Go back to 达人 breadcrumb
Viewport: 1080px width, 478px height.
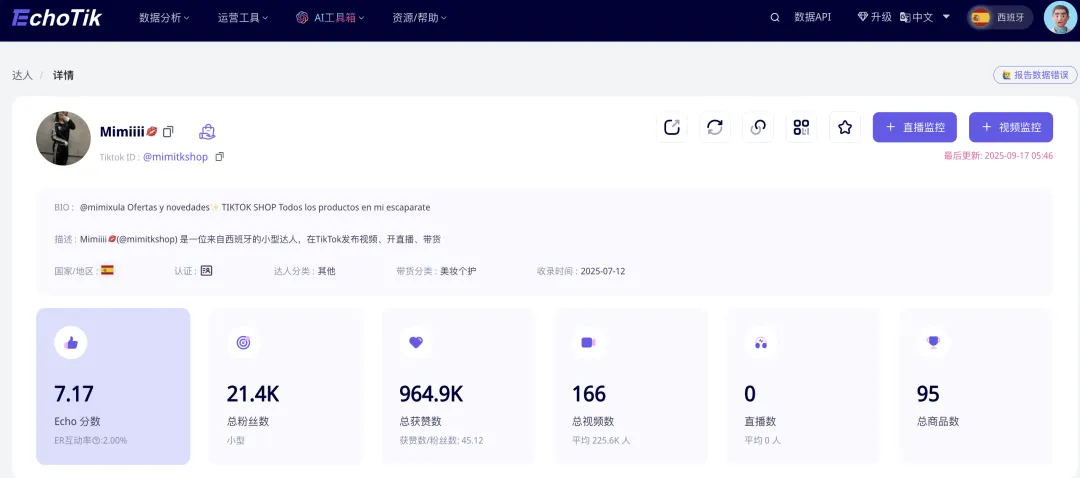click(x=22, y=75)
